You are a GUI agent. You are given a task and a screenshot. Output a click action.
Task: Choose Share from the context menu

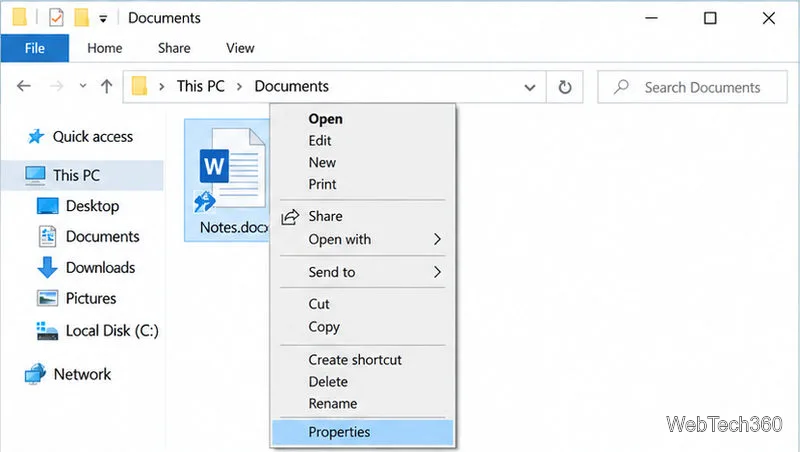click(326, 216)
